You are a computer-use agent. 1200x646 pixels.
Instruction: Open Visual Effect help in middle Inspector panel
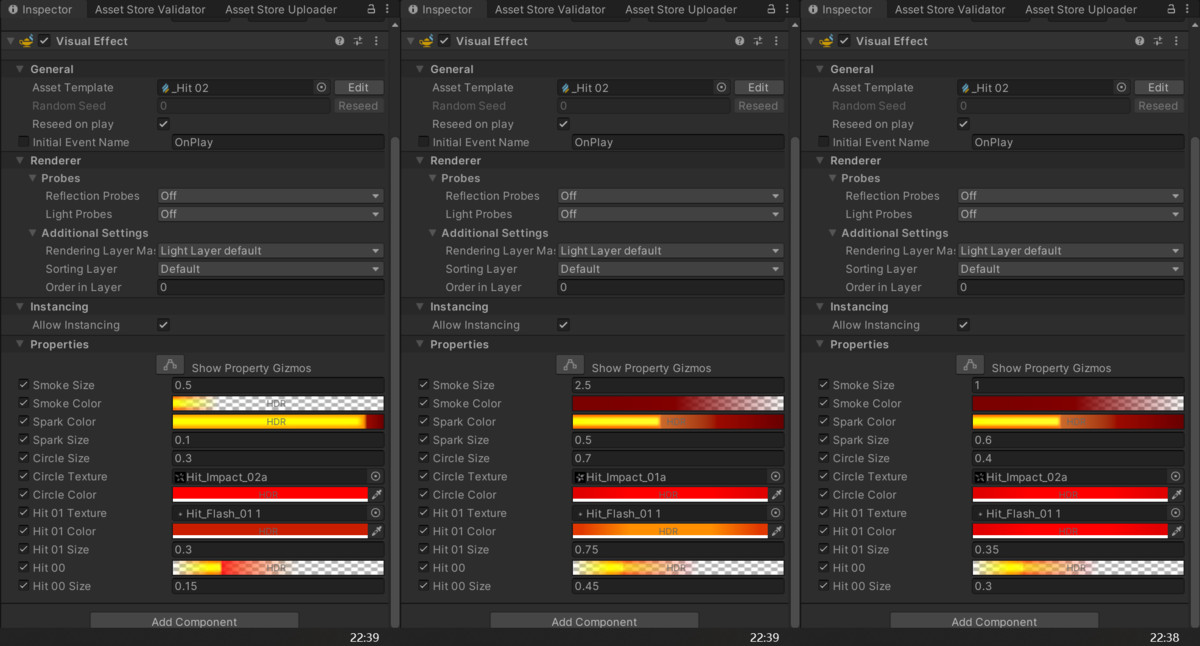click(740, 41)
